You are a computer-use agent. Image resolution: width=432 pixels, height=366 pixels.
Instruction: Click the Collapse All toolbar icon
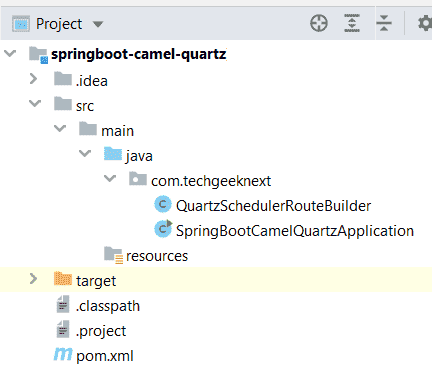tap(384, 23)
